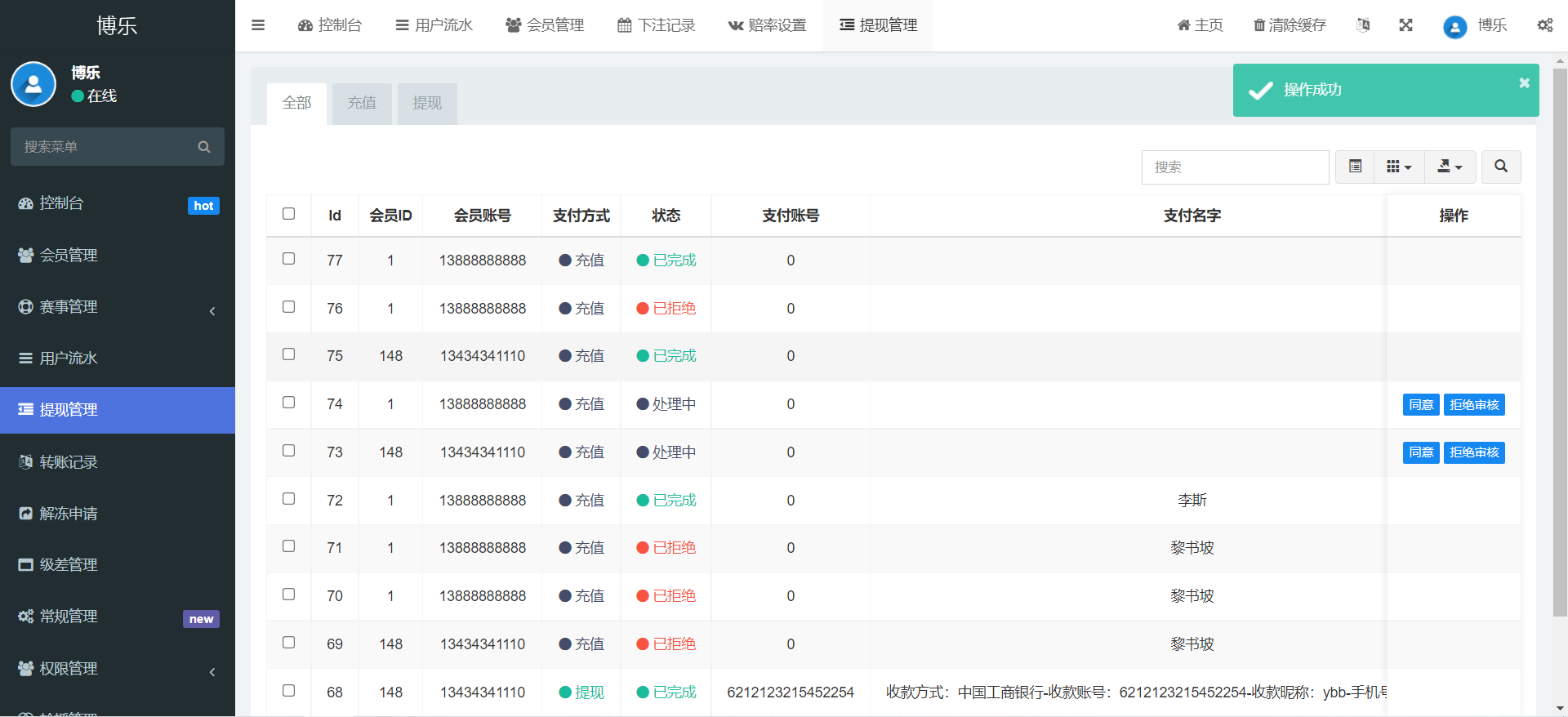Open the settings gears icon at top right

pyautogui.click(x=1545, y=25)
